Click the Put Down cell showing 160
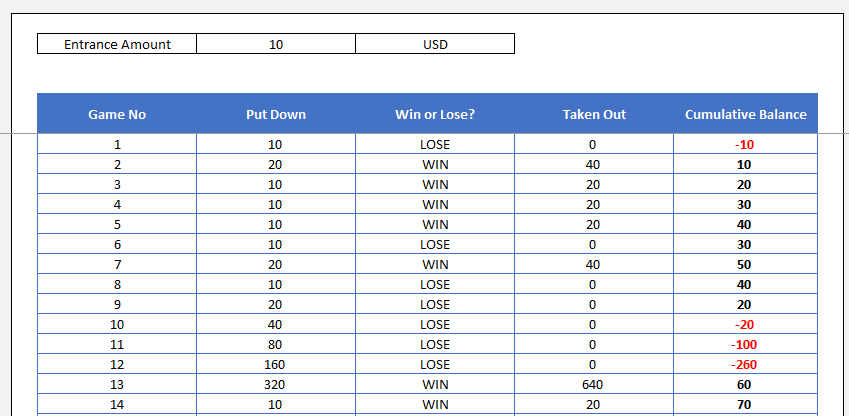Image resolution: width=849 pixels, height=416 pixels. pyautogui.click(x=276, y=364)
